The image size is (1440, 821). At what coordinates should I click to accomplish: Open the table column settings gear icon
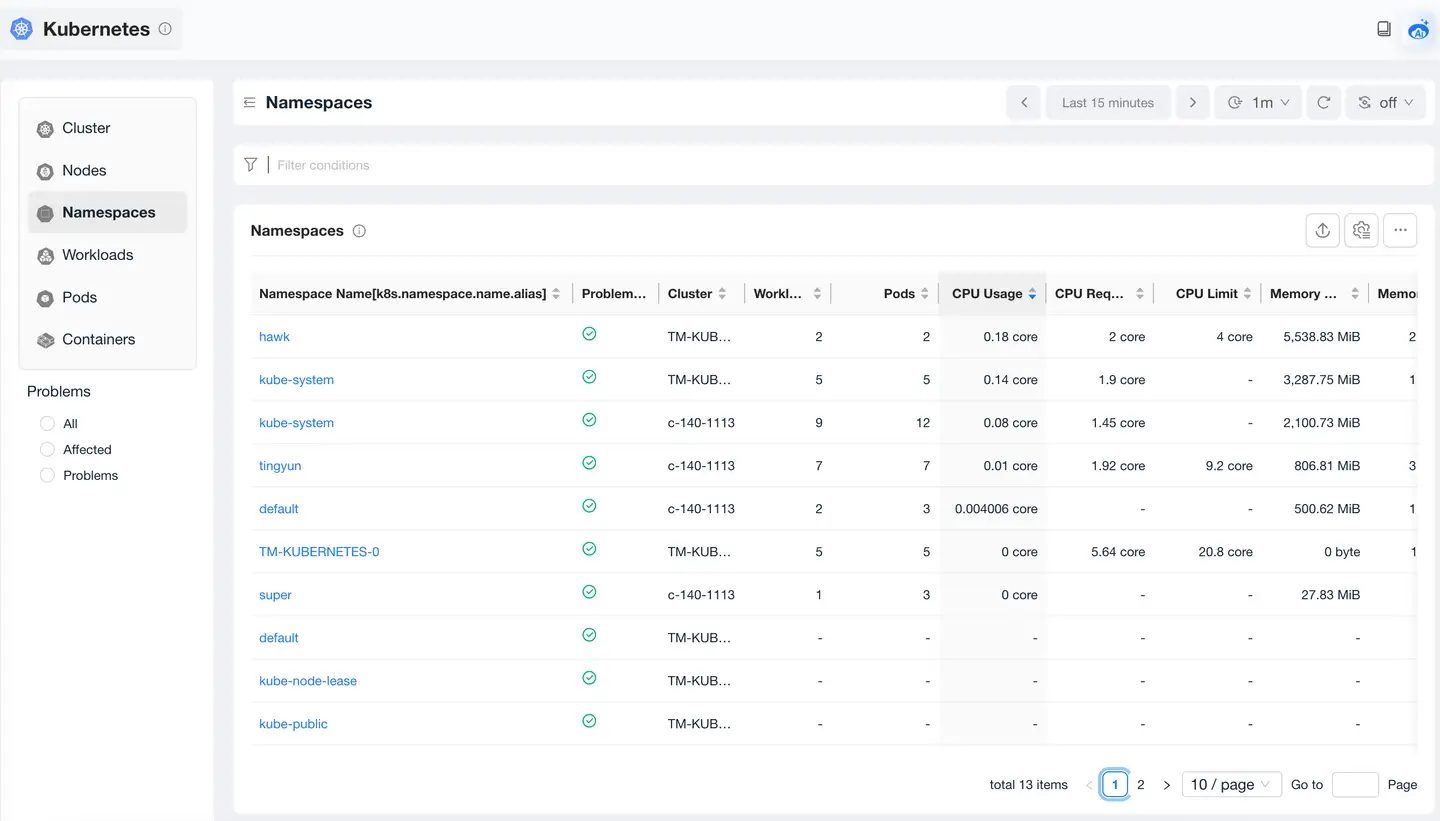(x=1361, y=230)
